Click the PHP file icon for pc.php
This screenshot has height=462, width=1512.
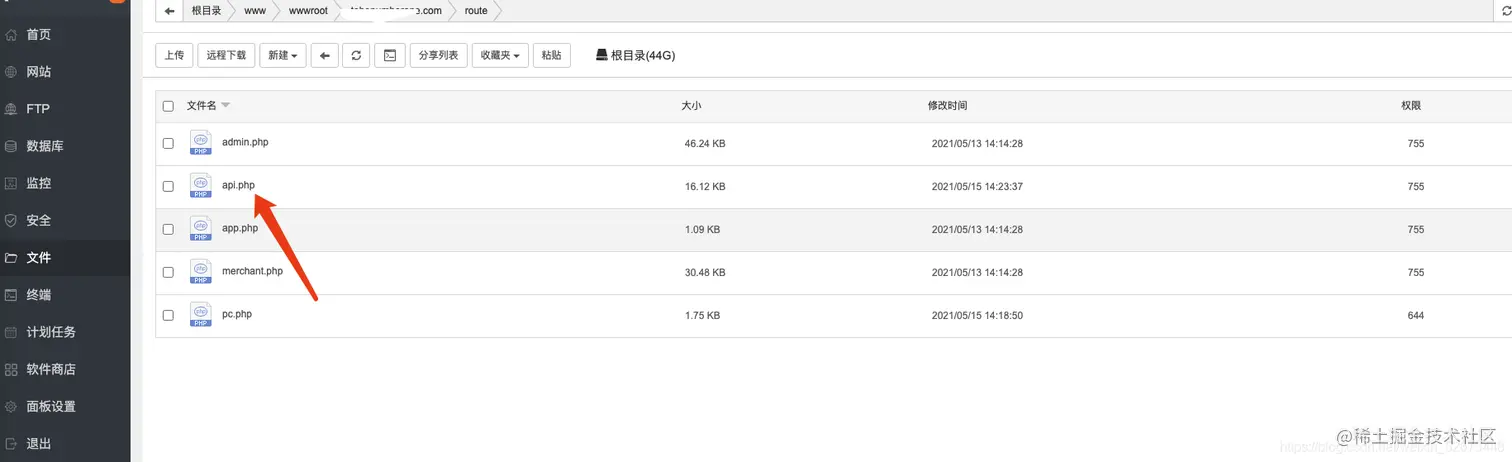(200, 315)
